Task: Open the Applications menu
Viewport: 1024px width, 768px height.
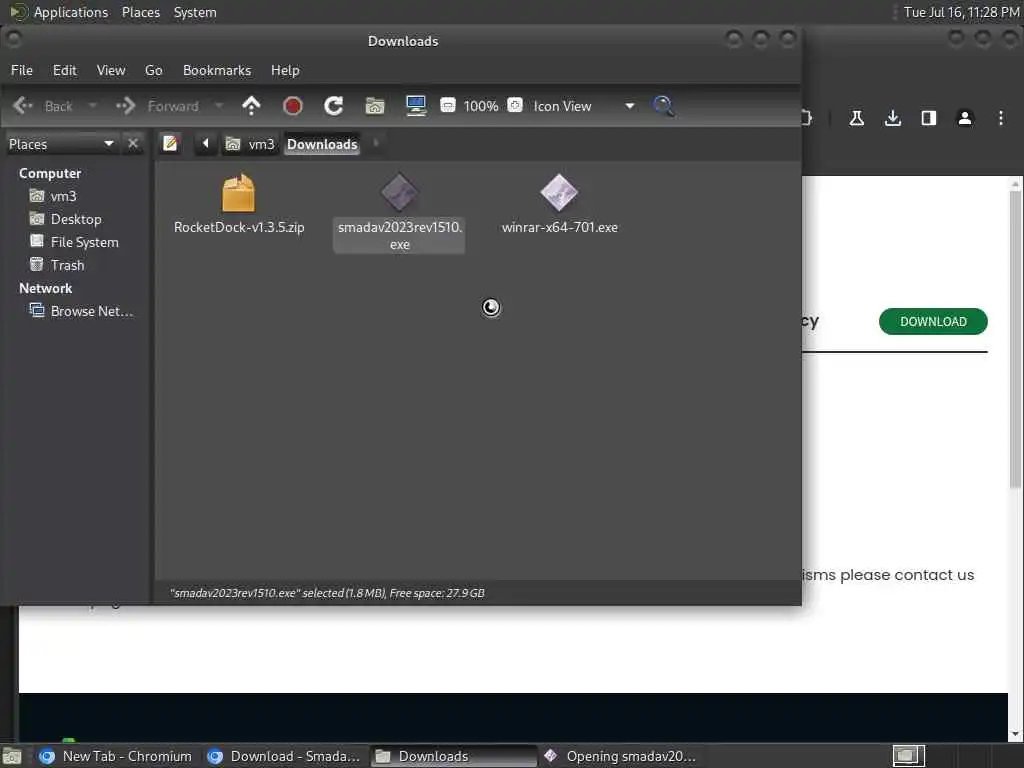Action: pos(59,12)
